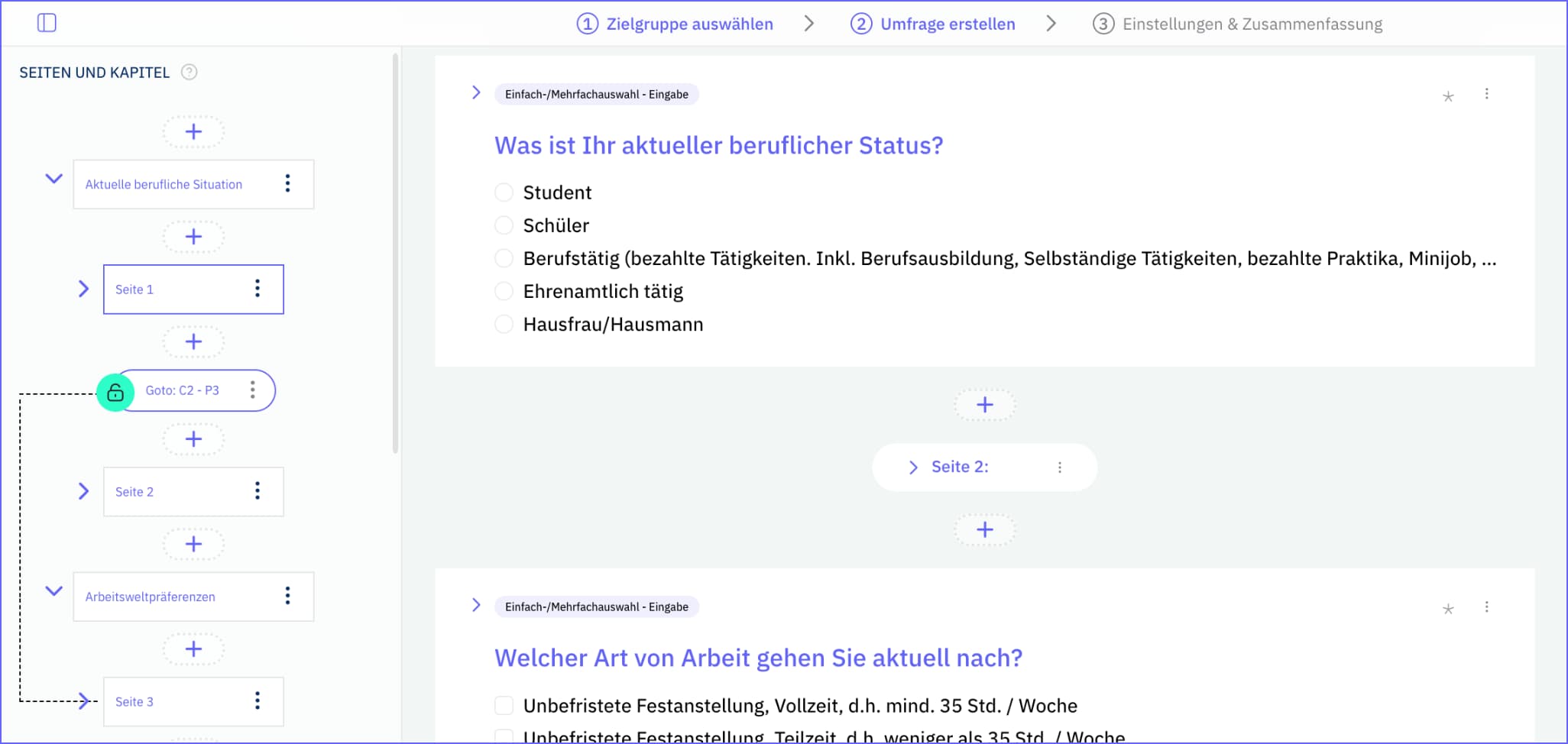Add question below Seite 2 divider
The image size is (1568, 744).
985,529
